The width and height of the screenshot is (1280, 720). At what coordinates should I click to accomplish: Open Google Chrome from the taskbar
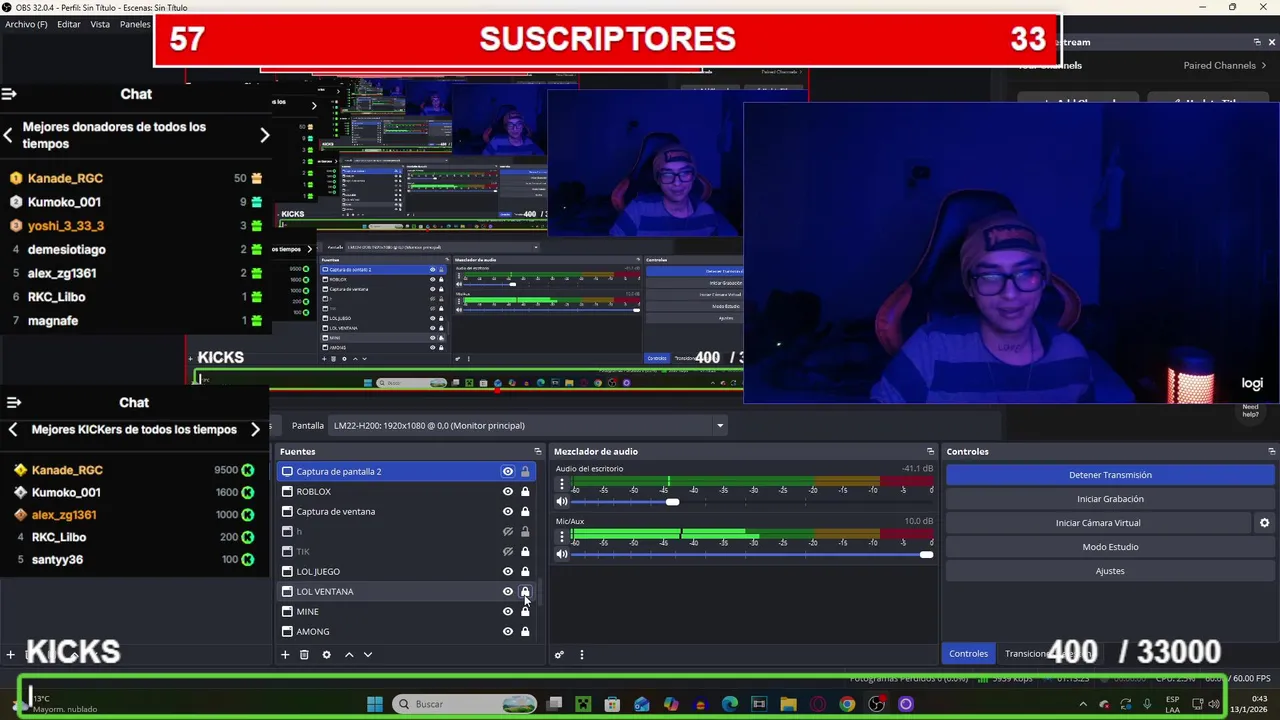click(x=847, y=704)
